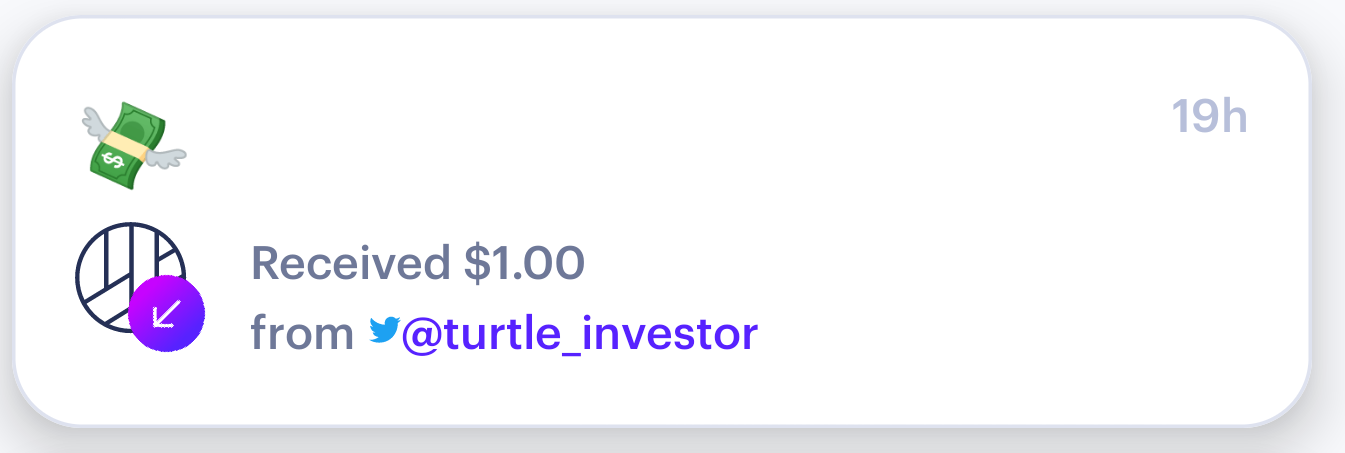Click the purple incoming arrow badge
Viewport: 1345px width, 453px height.
tap(166, 315)
